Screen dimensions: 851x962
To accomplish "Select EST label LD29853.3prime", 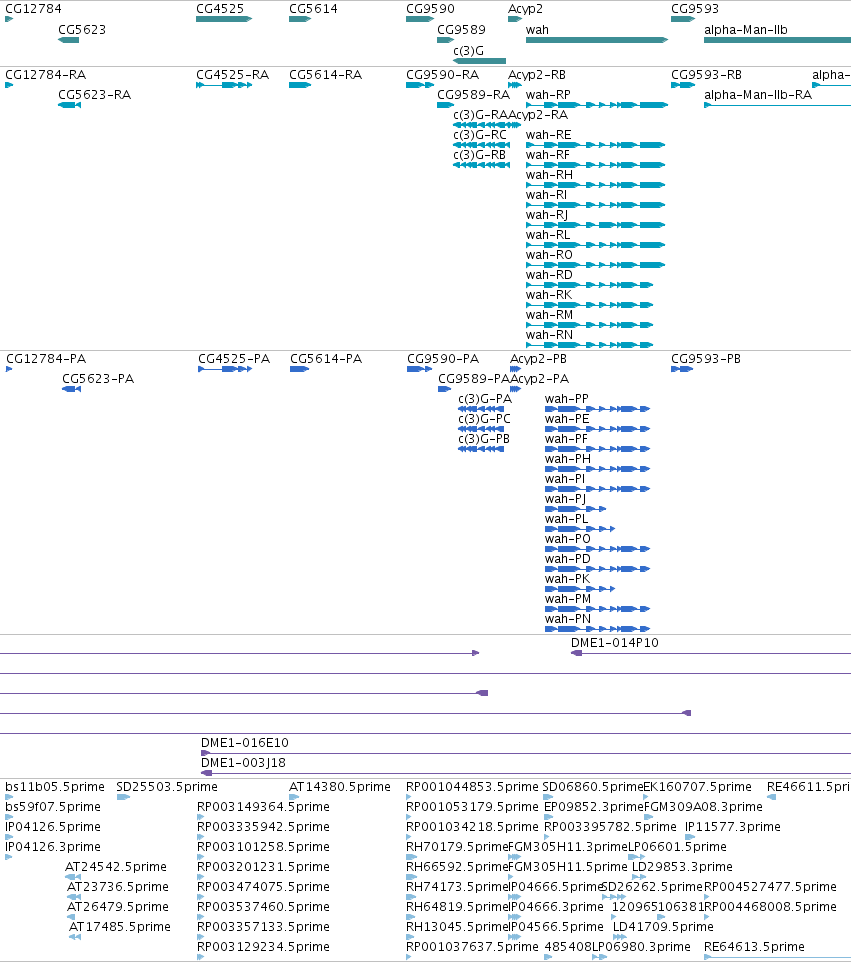I will point(682,867).
